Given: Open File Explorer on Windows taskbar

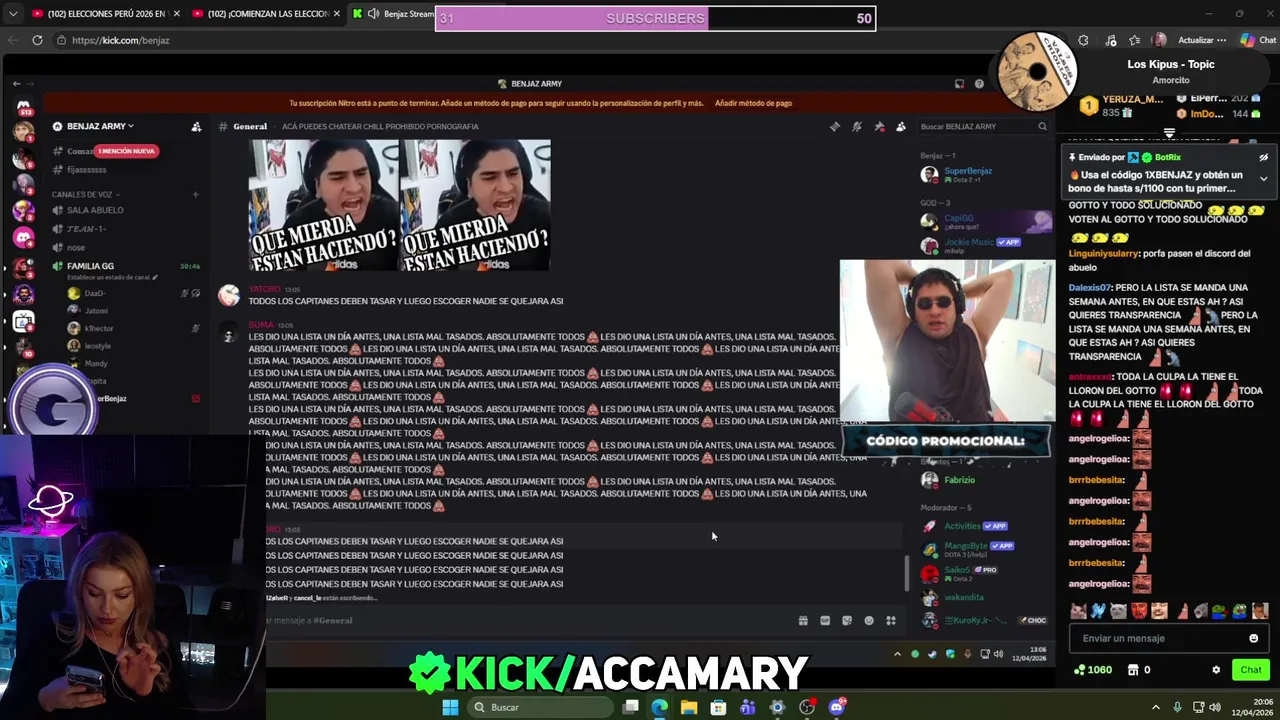Looking at the screenshot, I should [x=689, y=707].
